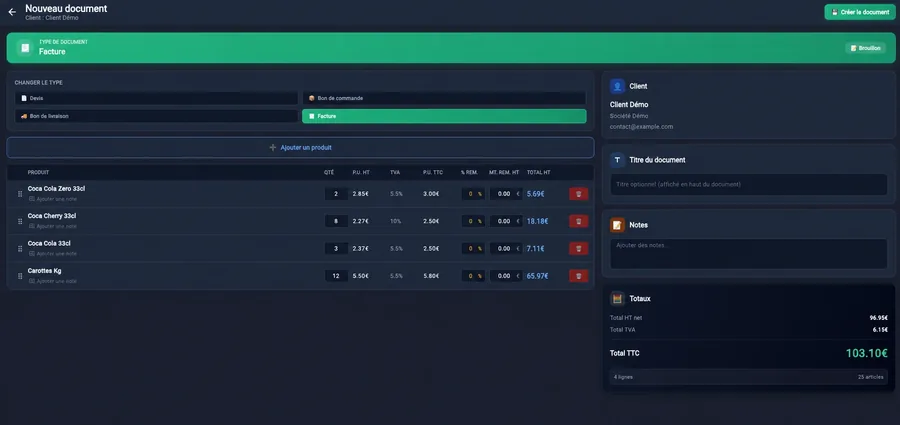Click the 103.10€ Total TTC amount
Viewport: 900px width, 425px height.
[867, 353]
